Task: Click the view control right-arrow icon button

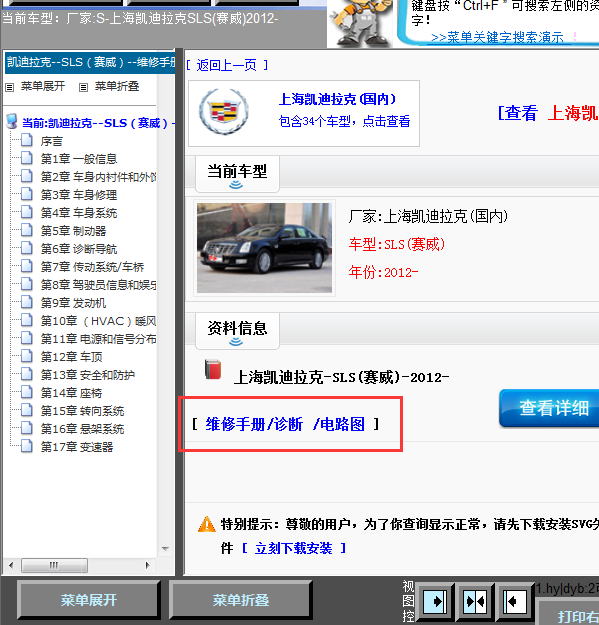Action: point(434,601)
